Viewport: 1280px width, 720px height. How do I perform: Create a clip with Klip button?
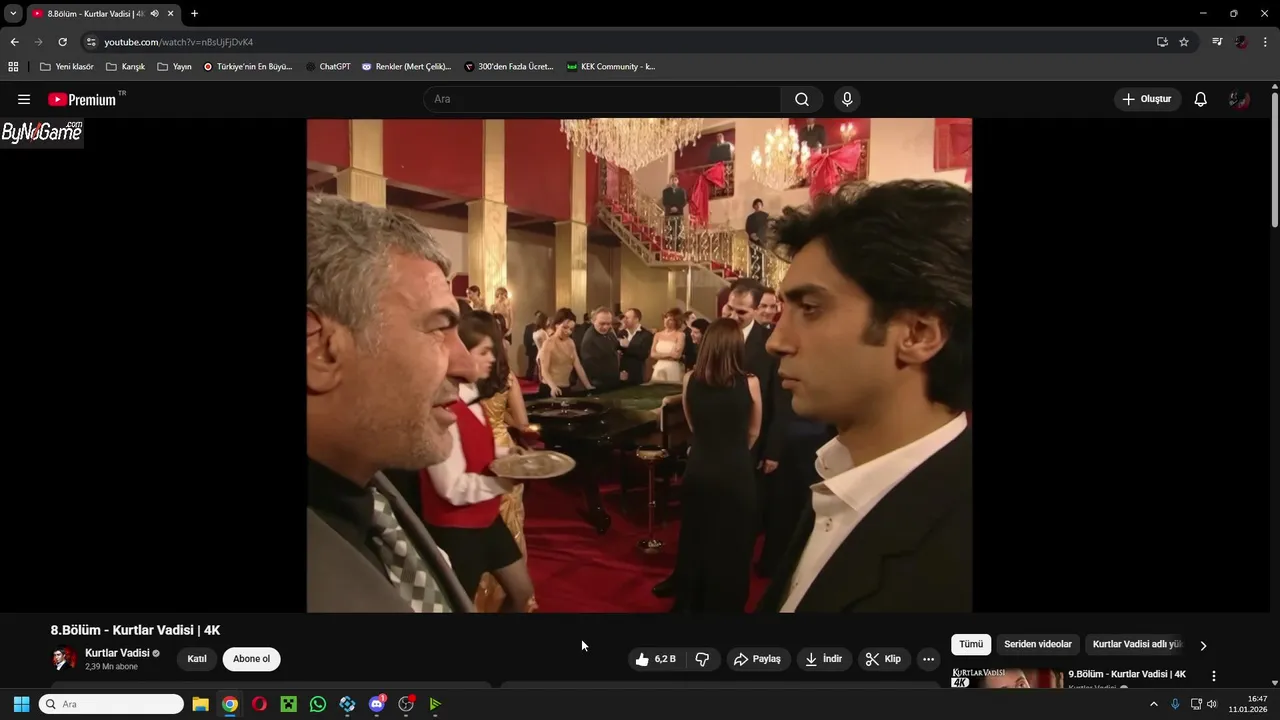(x=883, y=659)
